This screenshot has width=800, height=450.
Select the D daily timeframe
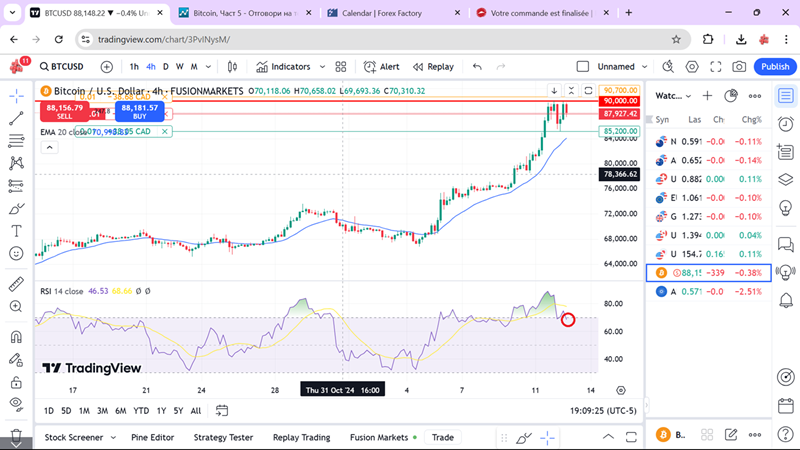point(165,67)
